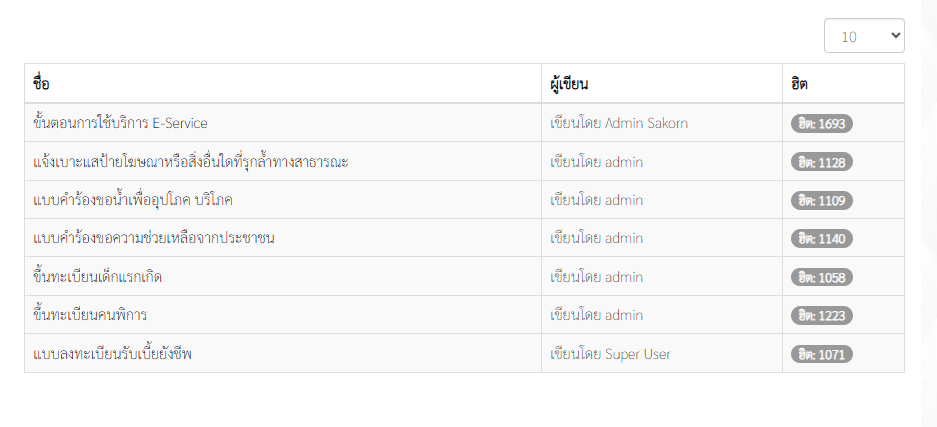Click author text Admin Sakorn
The width and height of the screenshot is (937, 427).
click(x=646, y=123)
